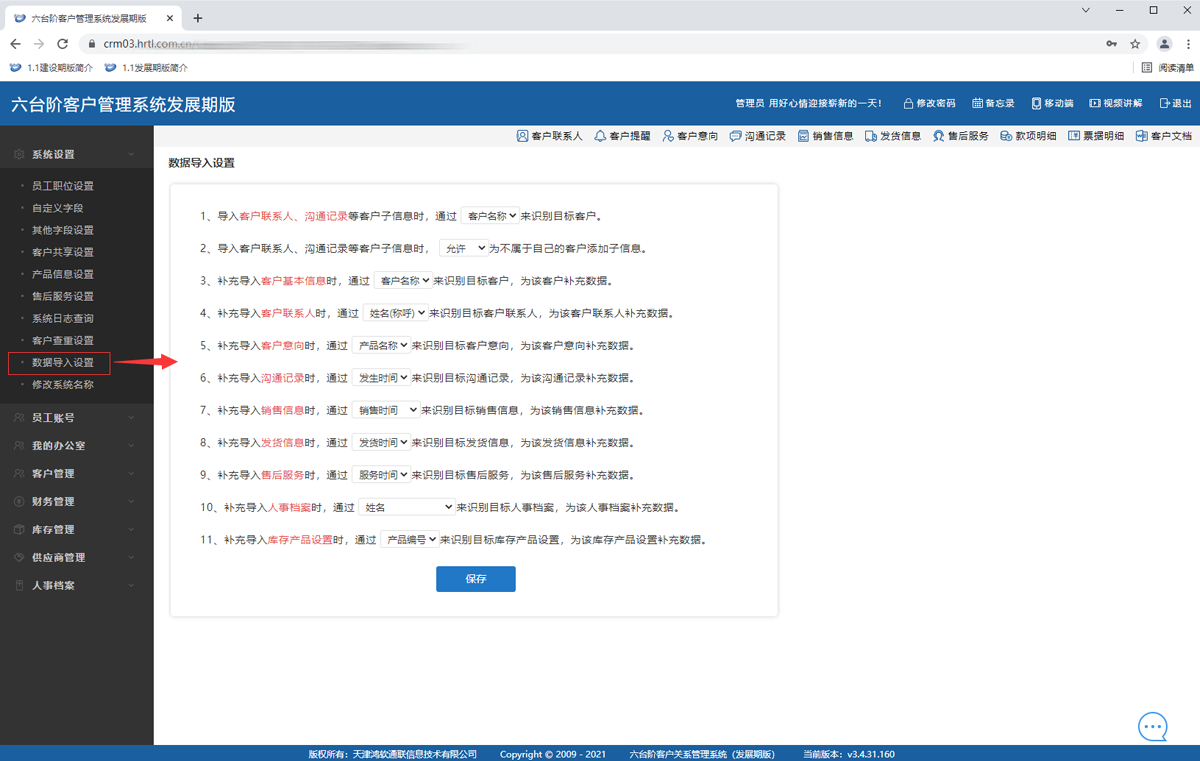Open the chat bubble support widget
Image resolution: width=1200 pixels, height=761 pixels.
pyautogui.click(x=1153, y=726)
